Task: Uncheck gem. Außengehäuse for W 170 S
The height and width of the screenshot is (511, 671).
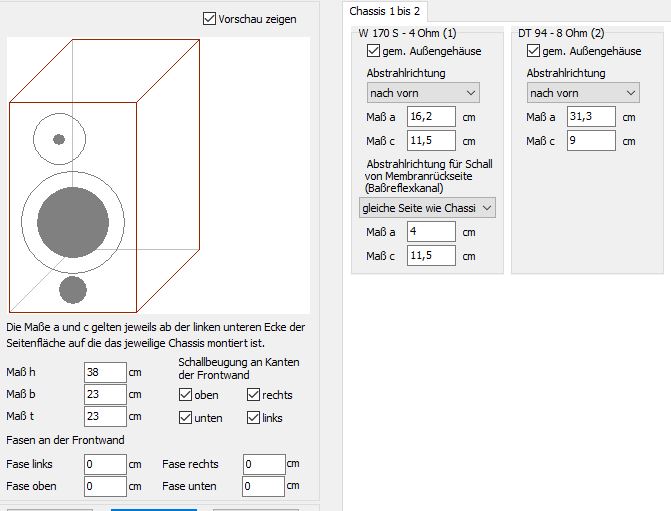Action: pyautogui.click(x=374, y=51)
